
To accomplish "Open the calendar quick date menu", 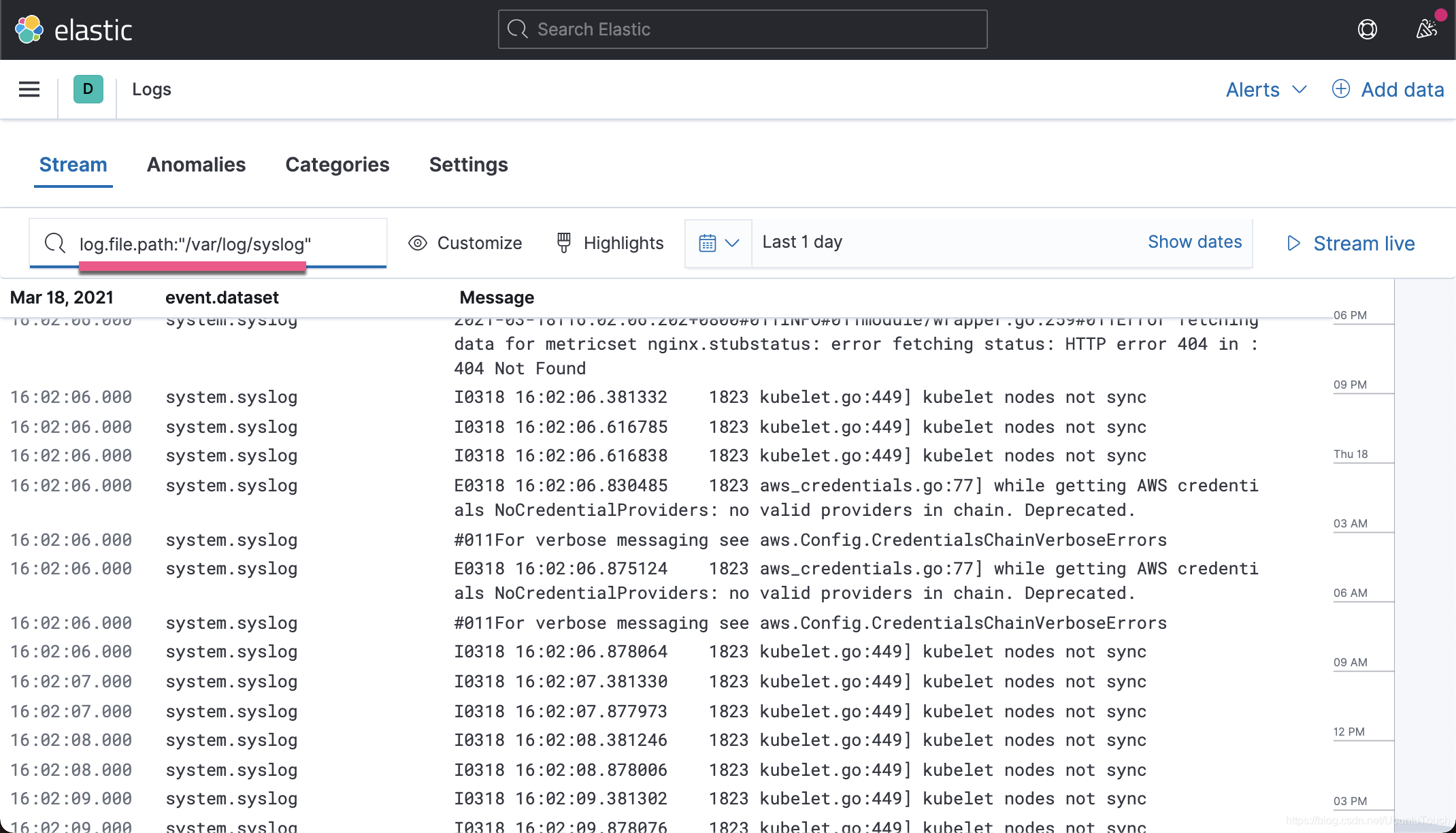I will click(718, 243).
